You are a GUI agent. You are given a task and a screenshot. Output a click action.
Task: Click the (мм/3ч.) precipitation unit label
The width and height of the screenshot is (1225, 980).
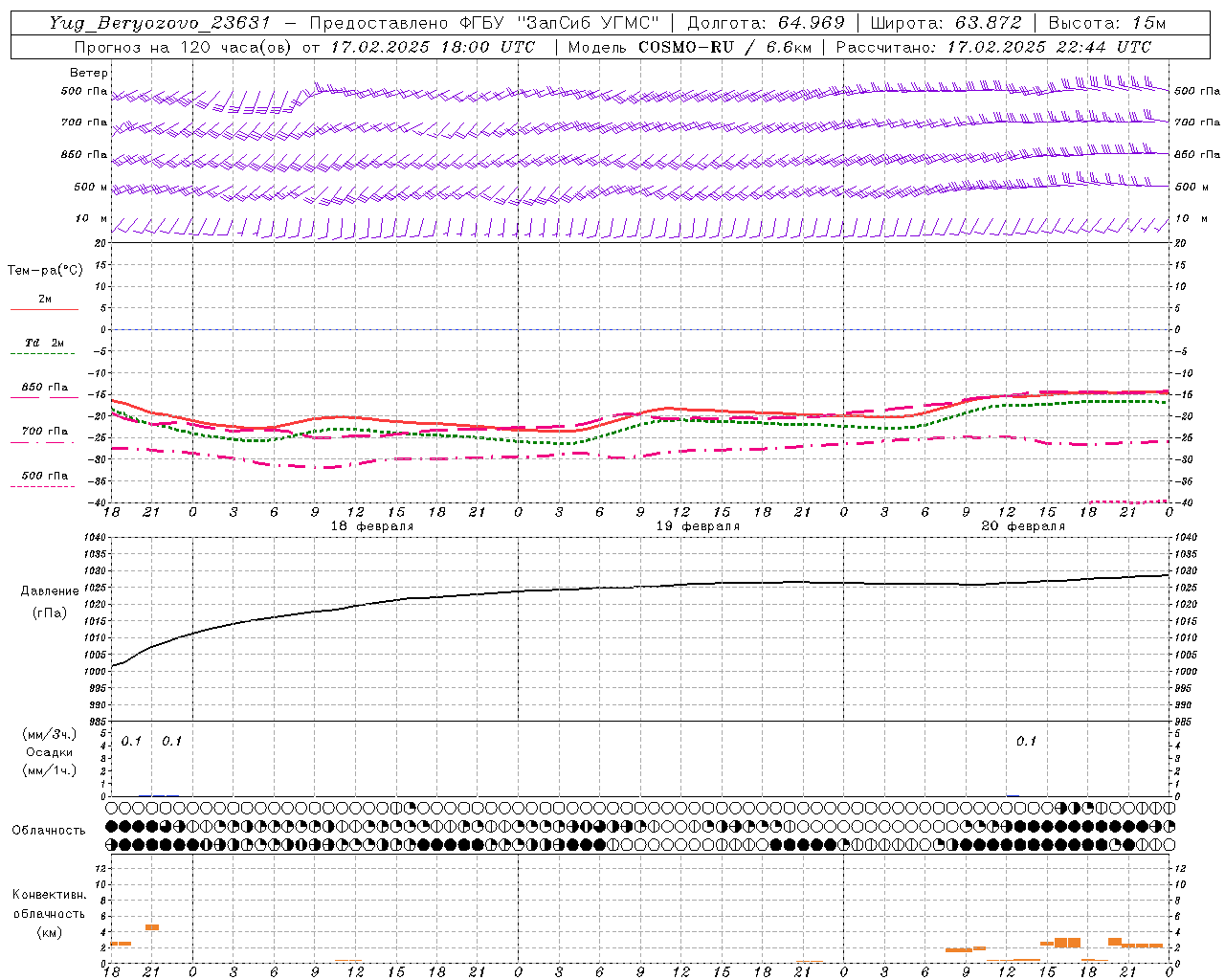coord(50,734)
